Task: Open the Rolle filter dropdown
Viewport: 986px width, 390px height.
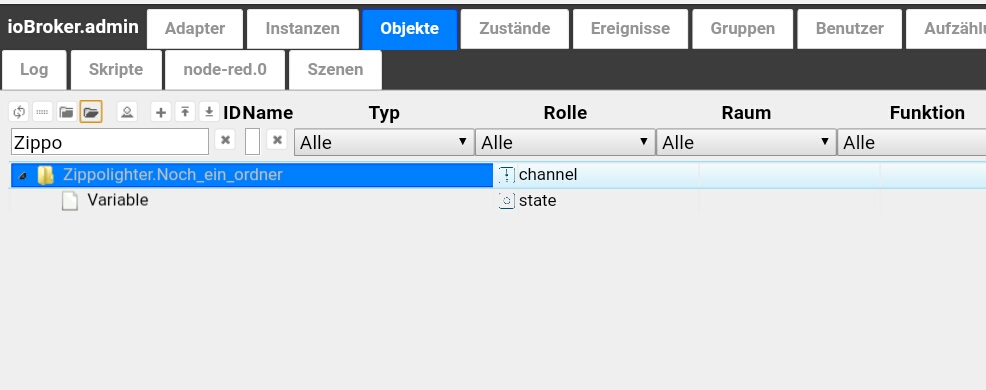Action: (565, 142)
